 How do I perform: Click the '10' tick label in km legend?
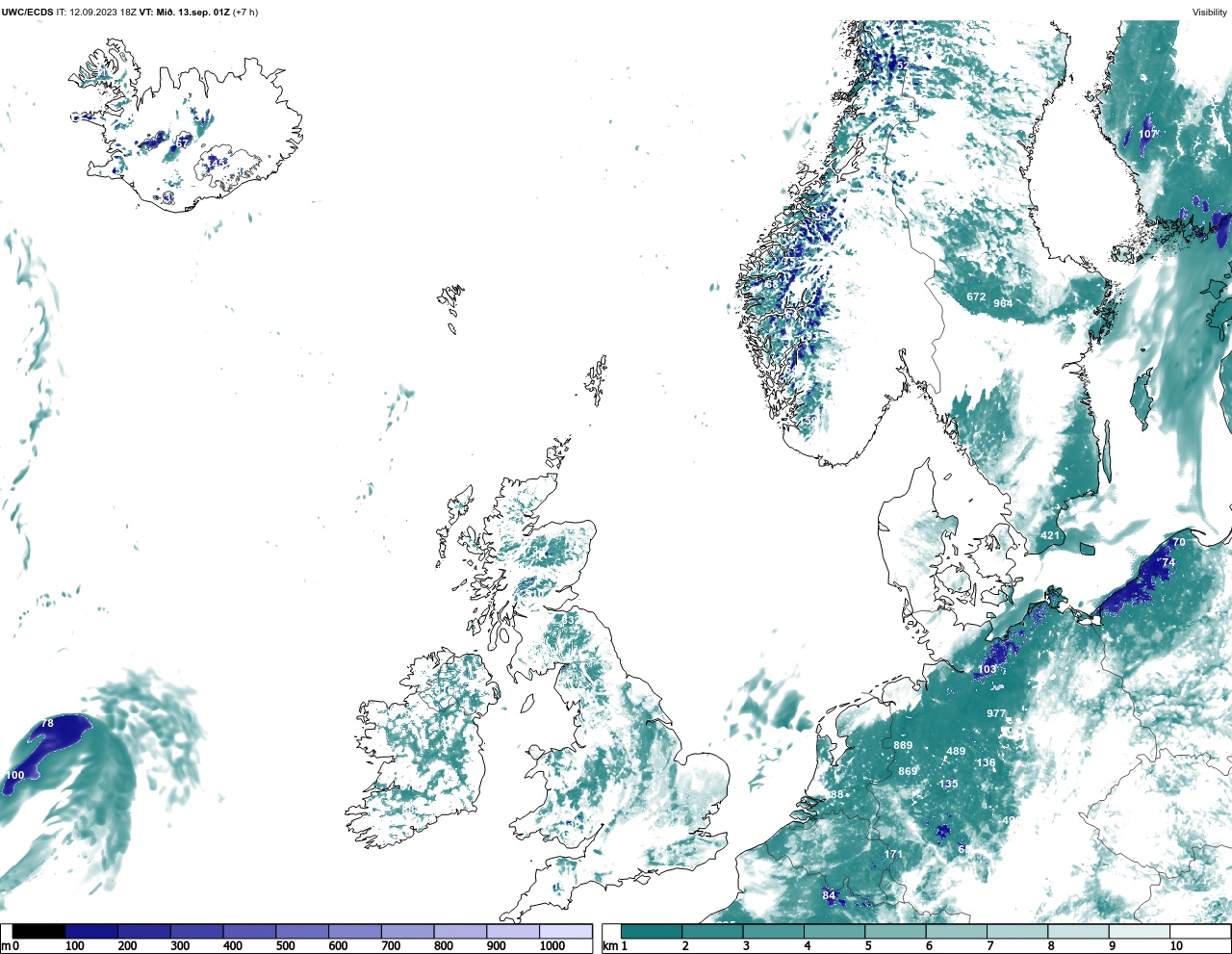click(x=1176, y=946)
